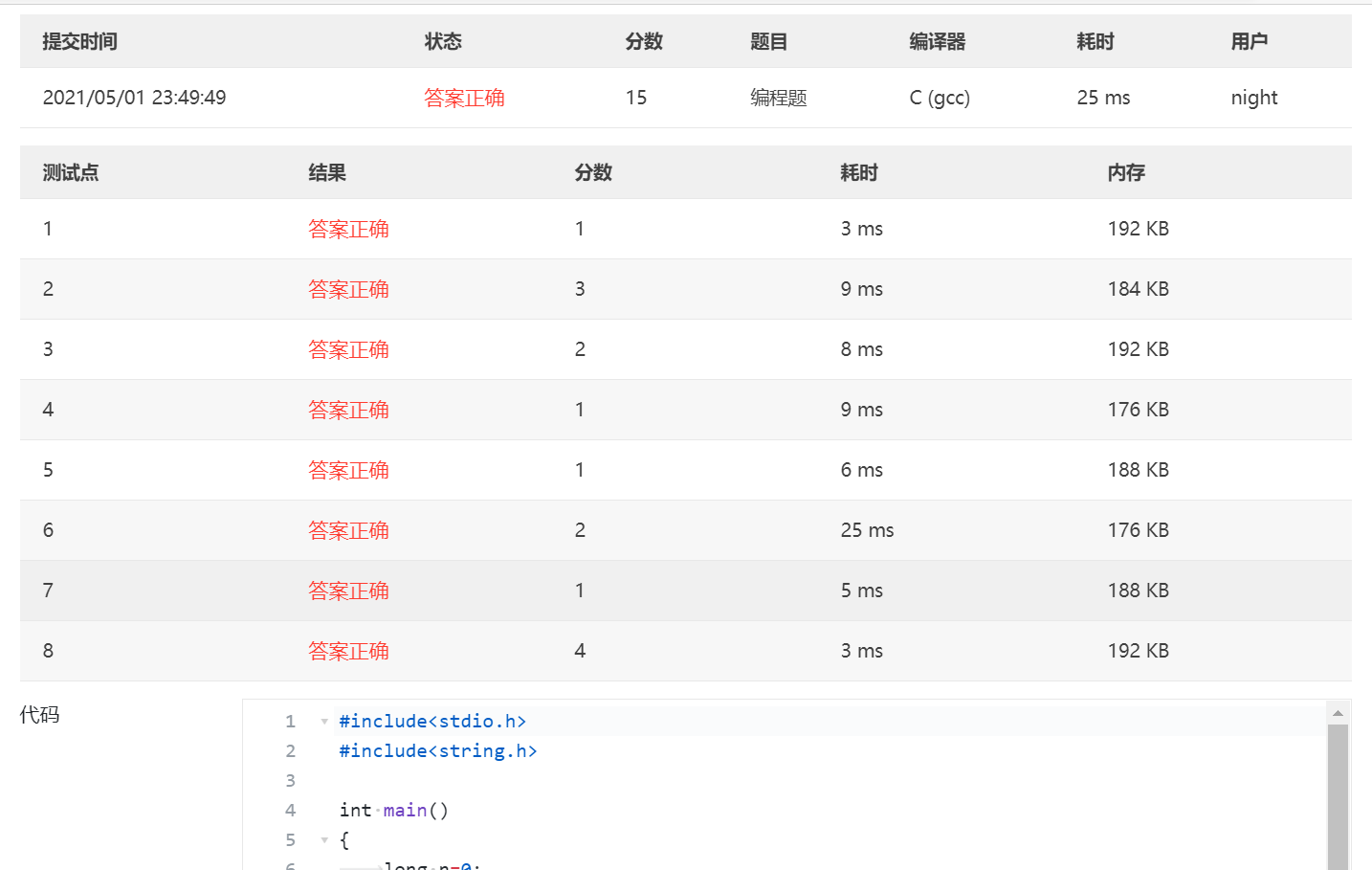1372x870 pixels.
Task: Click the 编程题 problem type cell
Action: point(779,98)
